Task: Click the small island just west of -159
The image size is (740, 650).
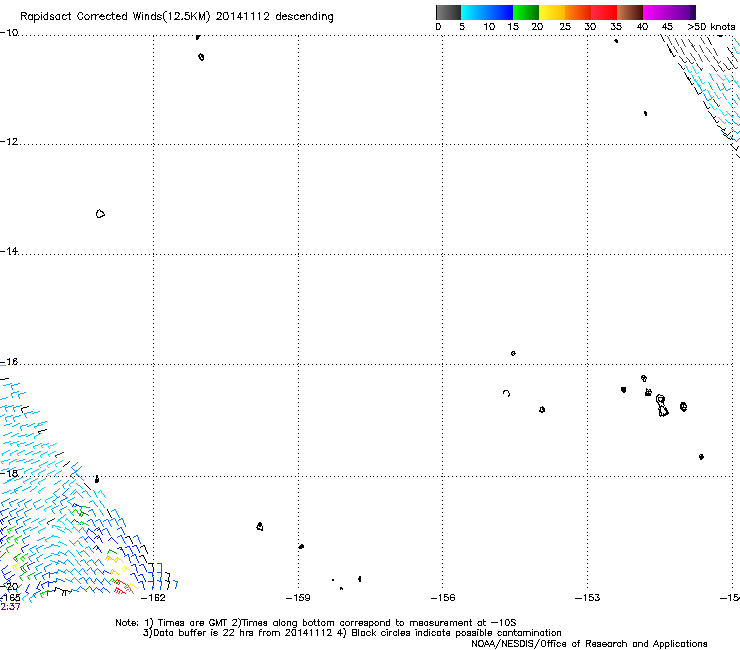Action: coord(260,526)
